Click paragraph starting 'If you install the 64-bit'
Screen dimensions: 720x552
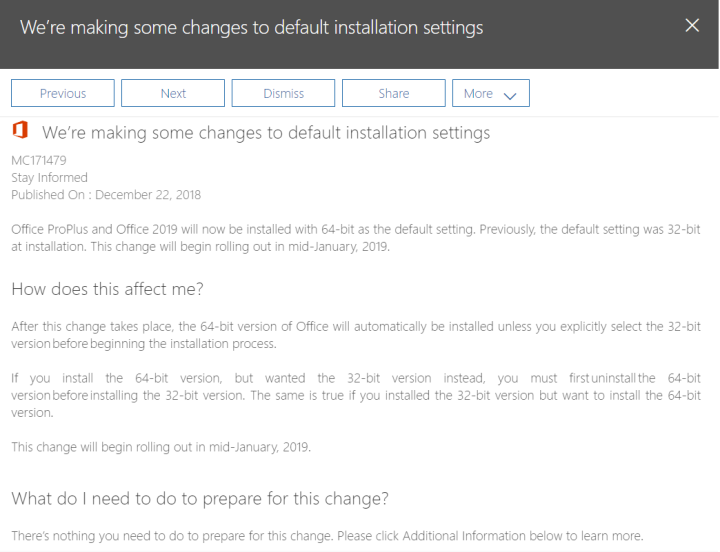pos(356,395)
